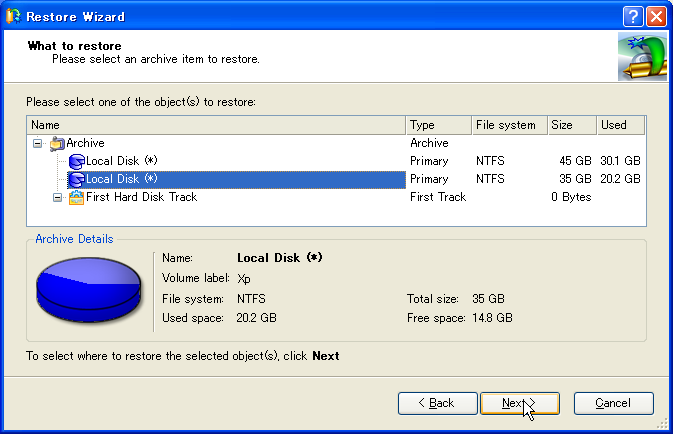Click the Restore Wizard title bar icon
Image resolution: width=673 pixels, height=434 pixels.
pyautogui.click(x=14, y=16)
